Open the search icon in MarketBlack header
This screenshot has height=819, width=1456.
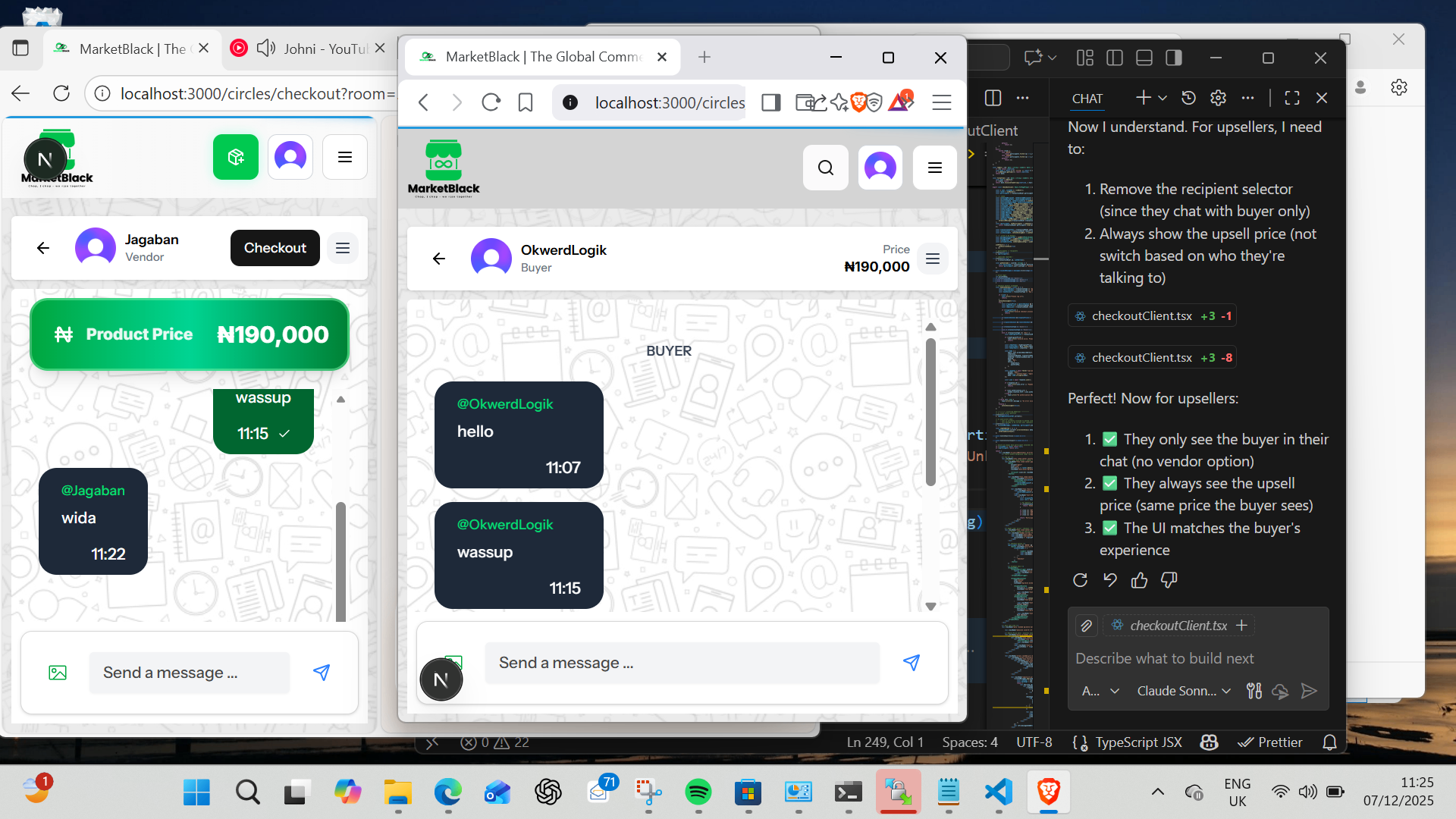tap(826, 168)
